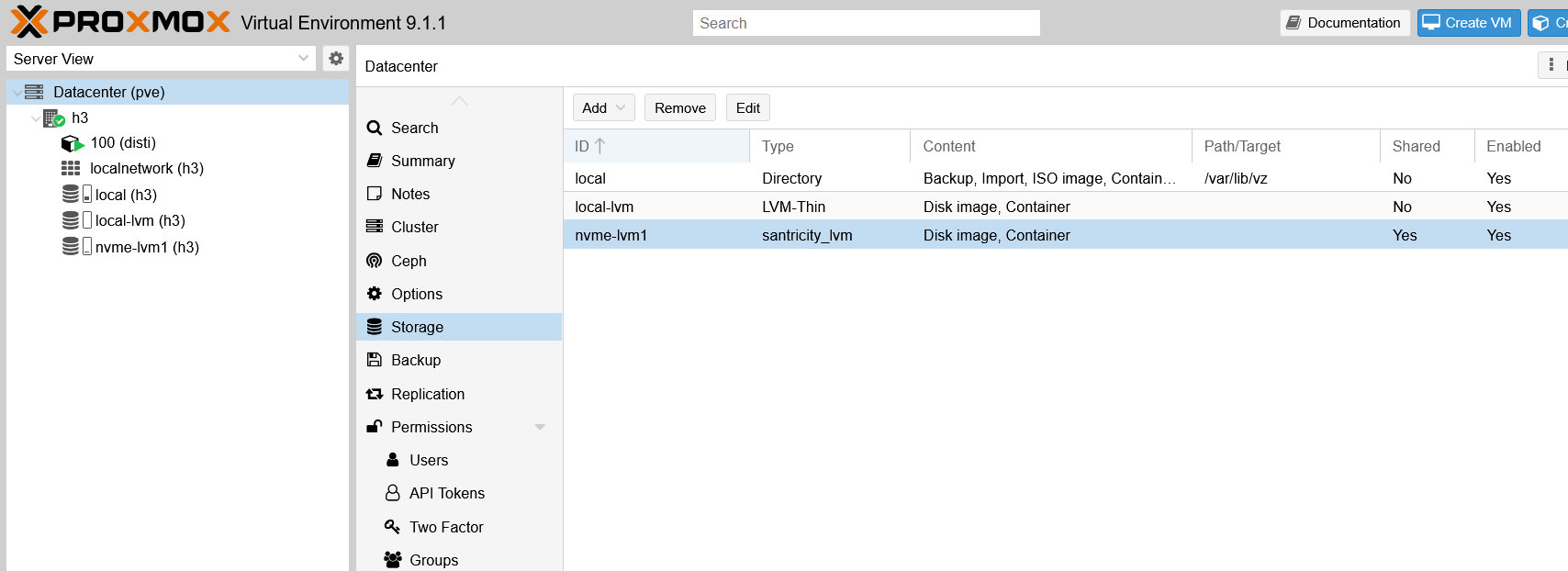Click the Replication arrows icon

(375, 394)
